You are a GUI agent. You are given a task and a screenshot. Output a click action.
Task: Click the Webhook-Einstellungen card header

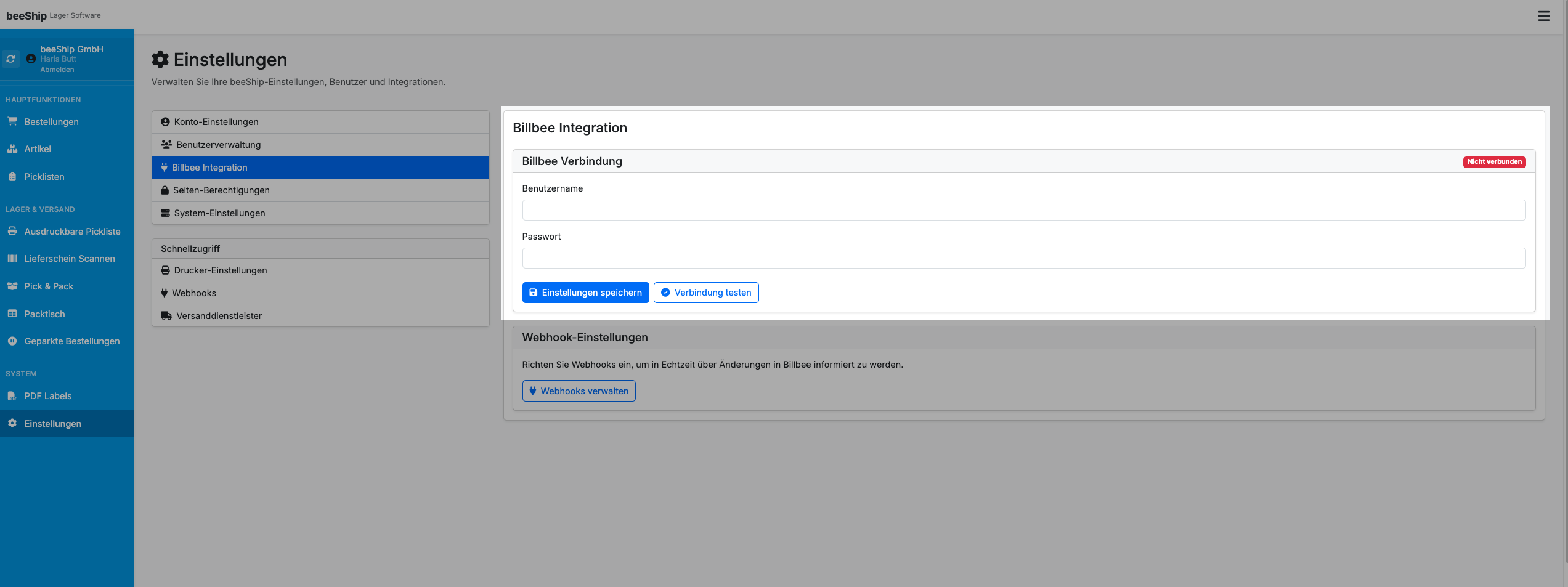1023,338
